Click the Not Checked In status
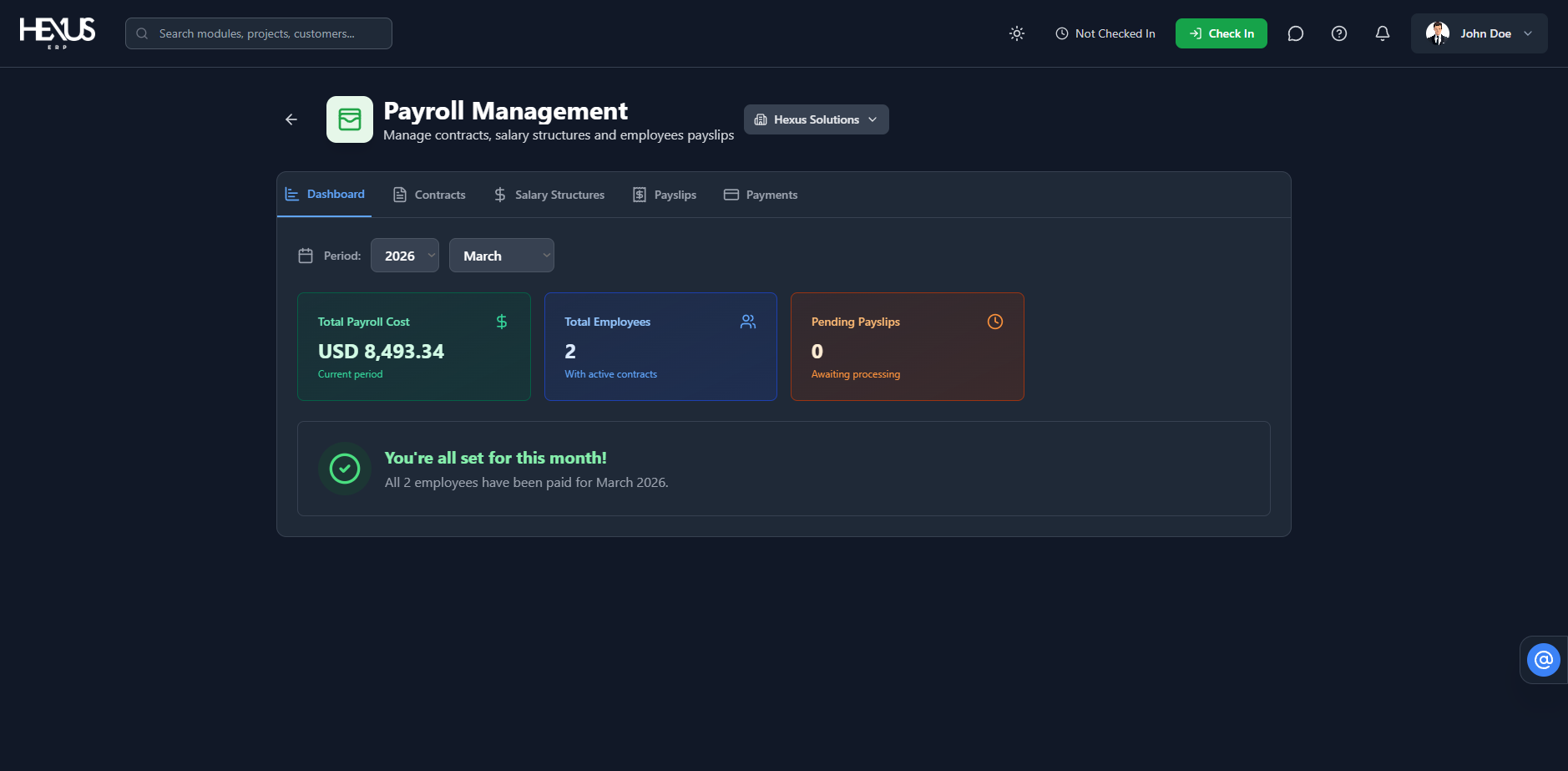 [1105, 33]
